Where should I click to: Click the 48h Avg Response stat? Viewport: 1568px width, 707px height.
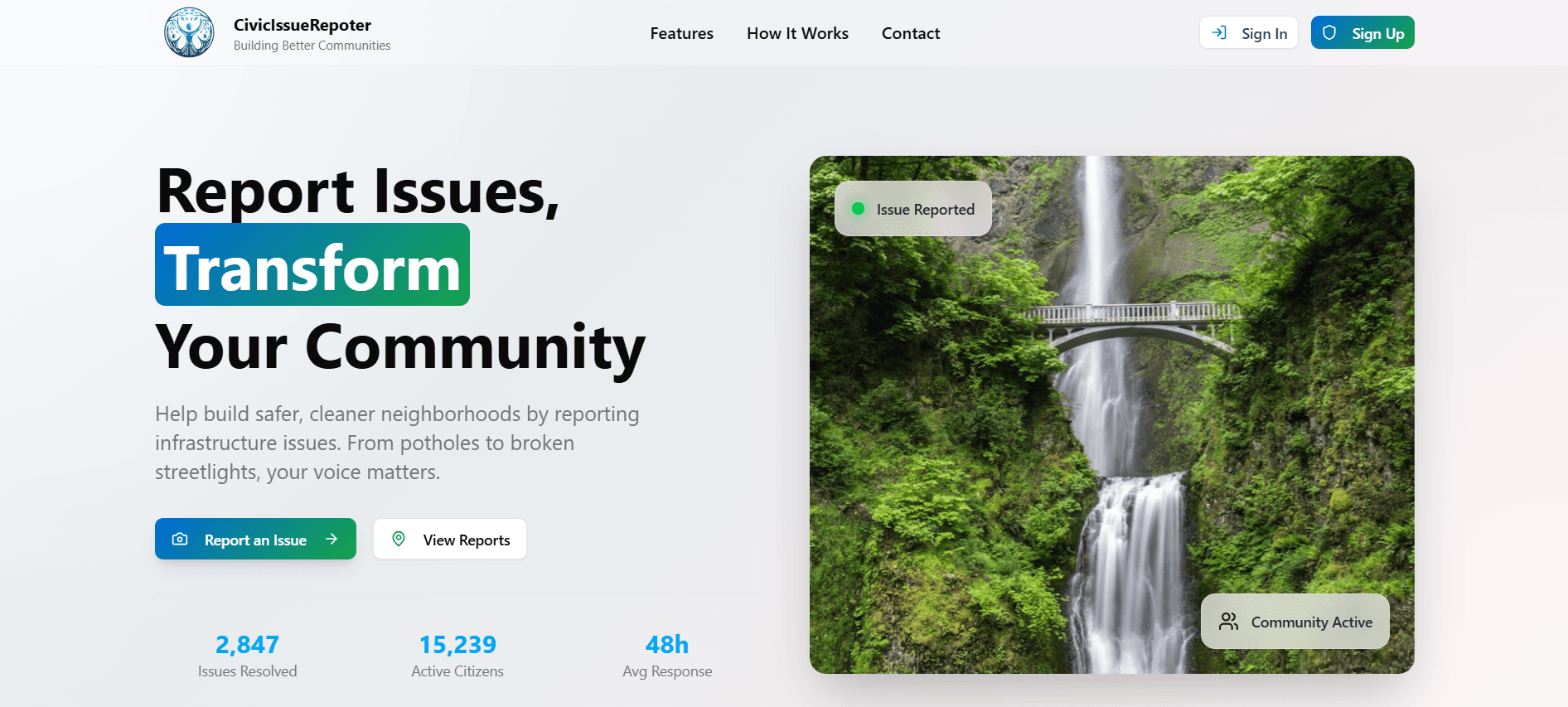(667, 656)
